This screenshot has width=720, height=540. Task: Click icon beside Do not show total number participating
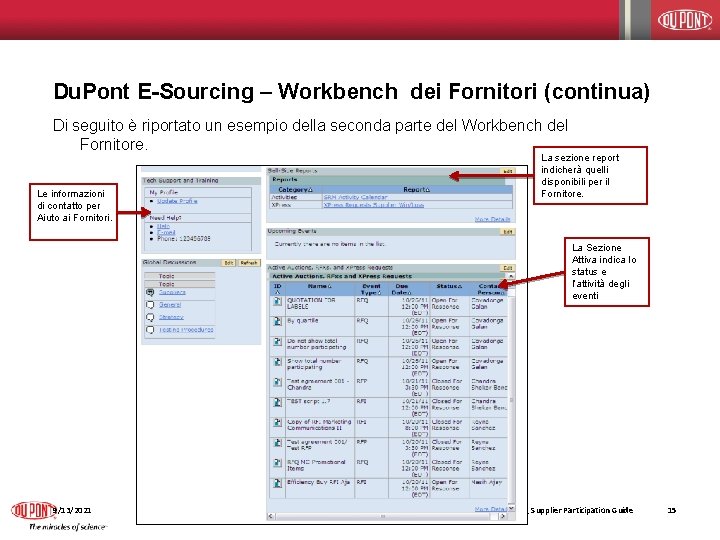click(x=277, y=342)
